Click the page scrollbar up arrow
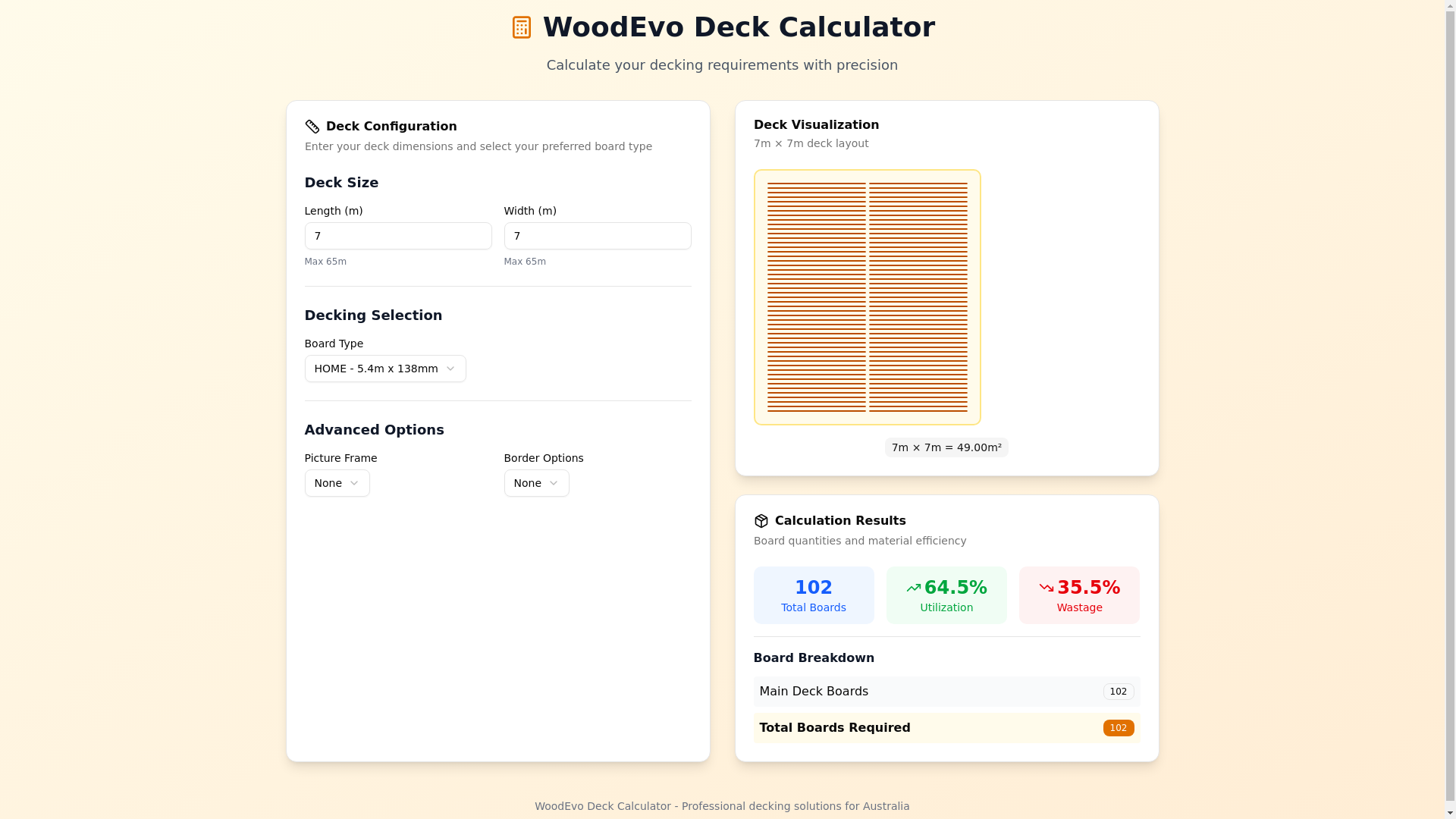The image size is (1456, 819). [1450, 6]
